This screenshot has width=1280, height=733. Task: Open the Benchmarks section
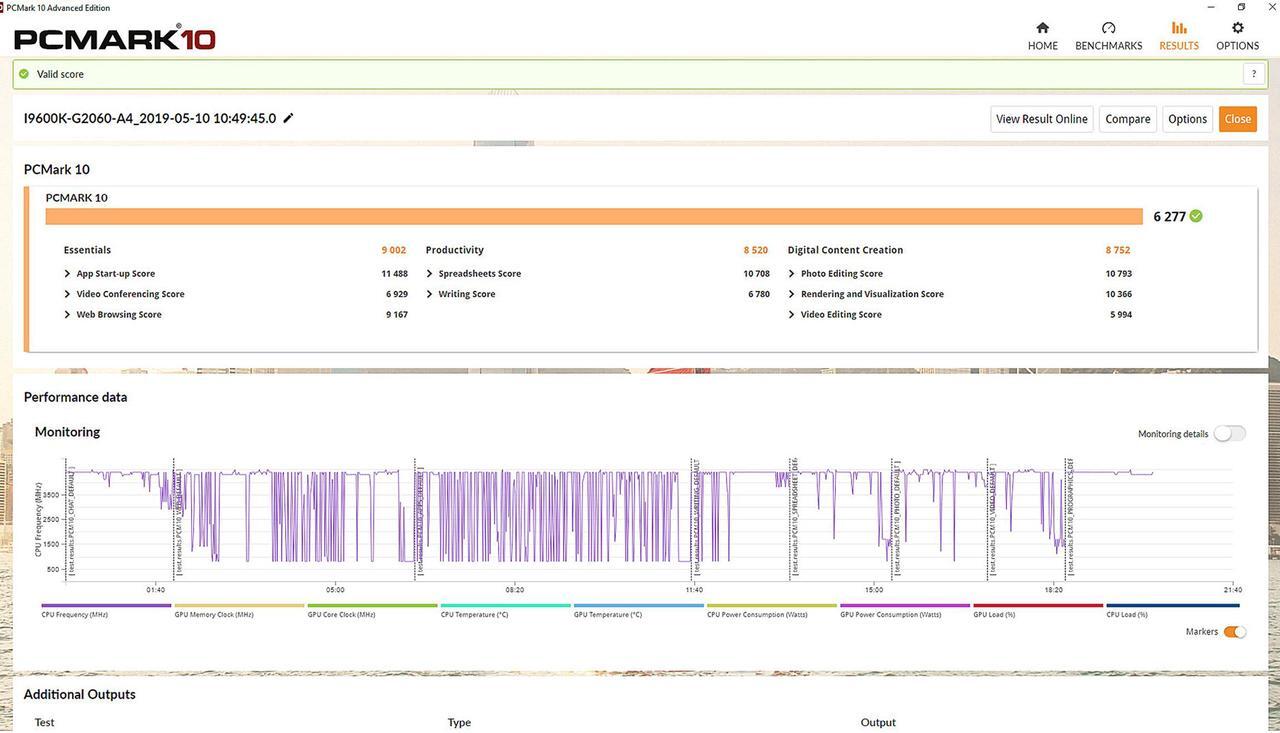pyautogui.click(x=1108, y=36)
